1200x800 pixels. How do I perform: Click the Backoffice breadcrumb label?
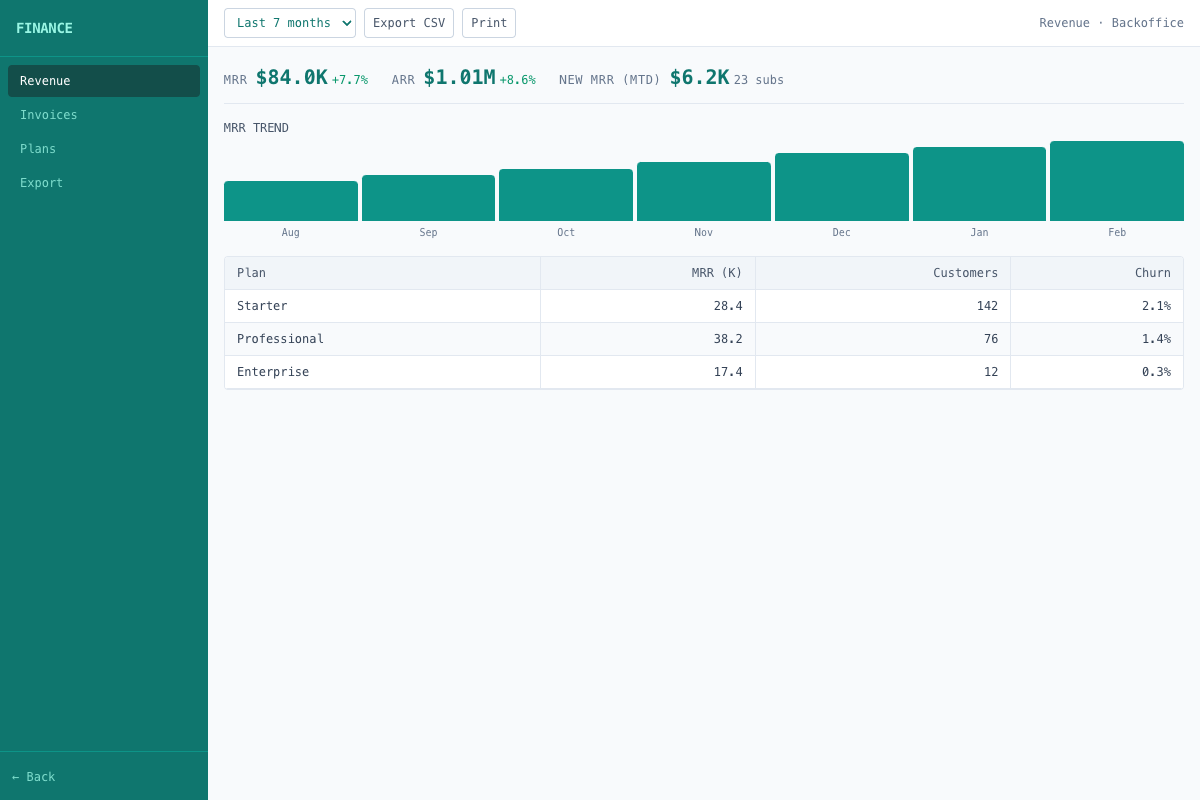[x=1147, y=22]
